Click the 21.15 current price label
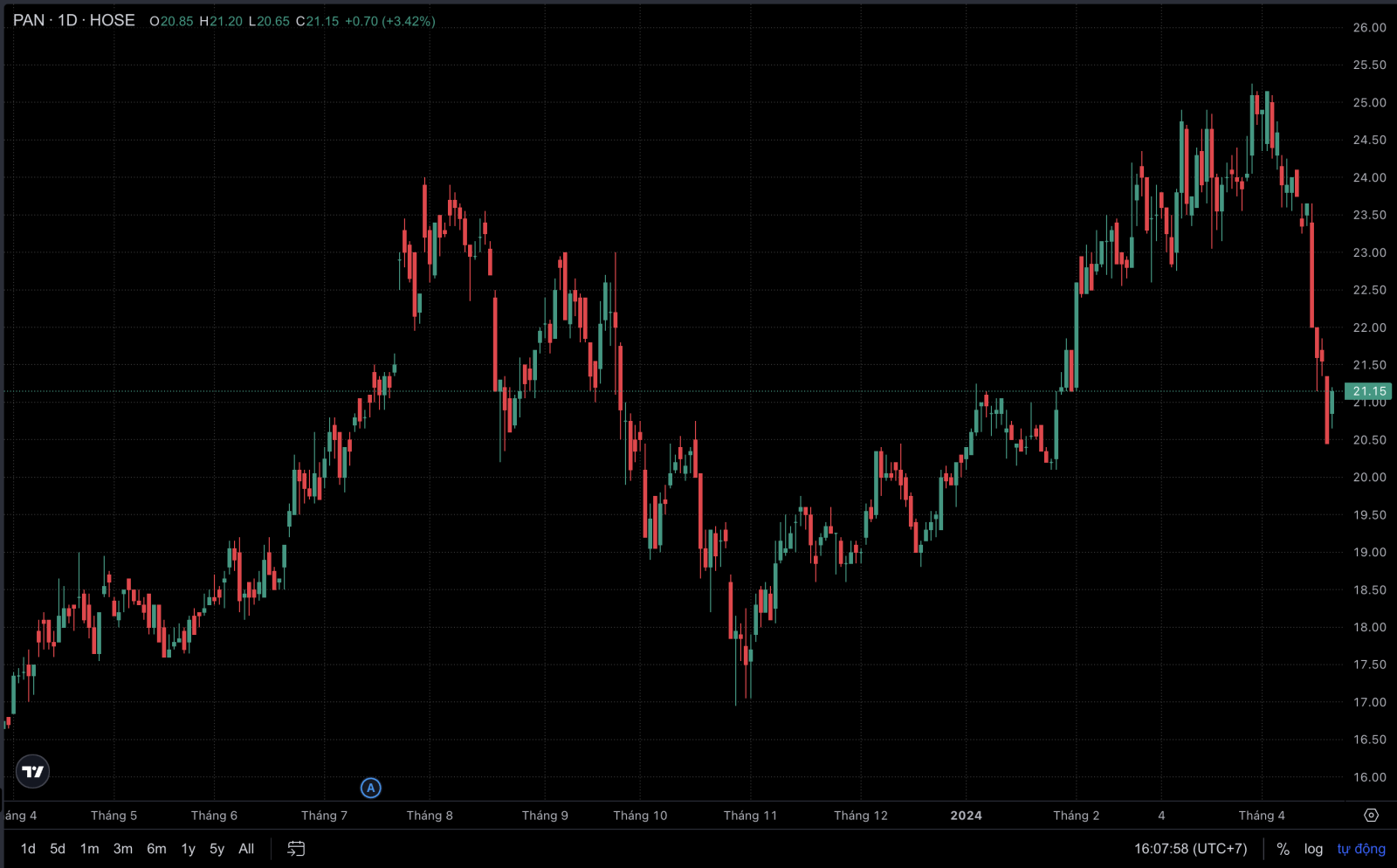1397x868 pixels. point(1368,391)
